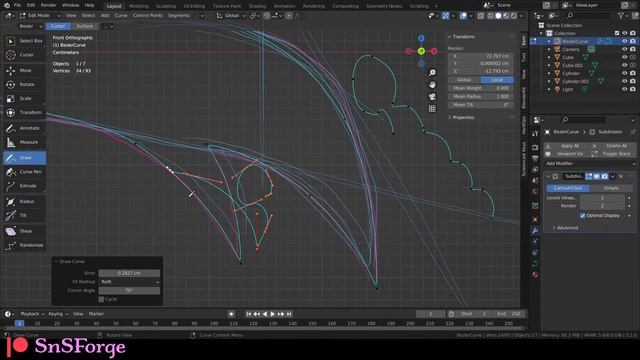Switch median coordinates to Global
Viewport: 640px width, 360px height.
pos(464,80)
